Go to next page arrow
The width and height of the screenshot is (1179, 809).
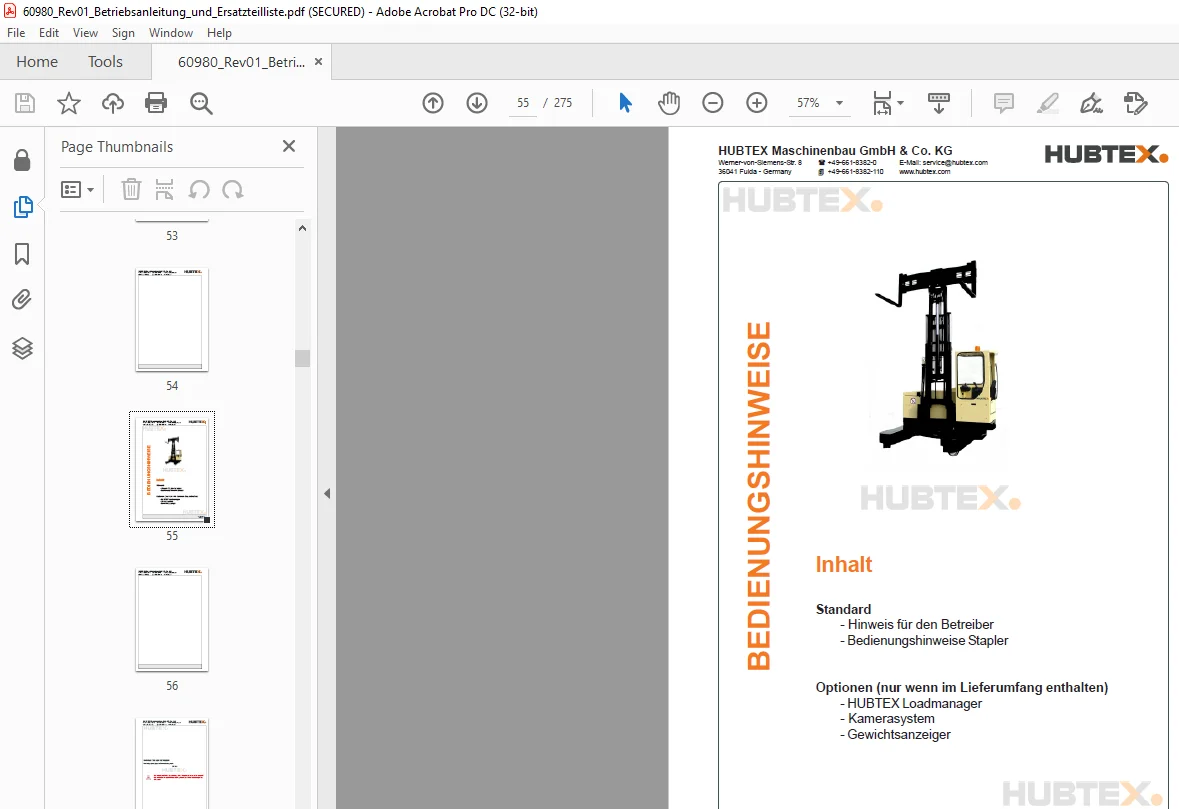[x=477, y=103]
